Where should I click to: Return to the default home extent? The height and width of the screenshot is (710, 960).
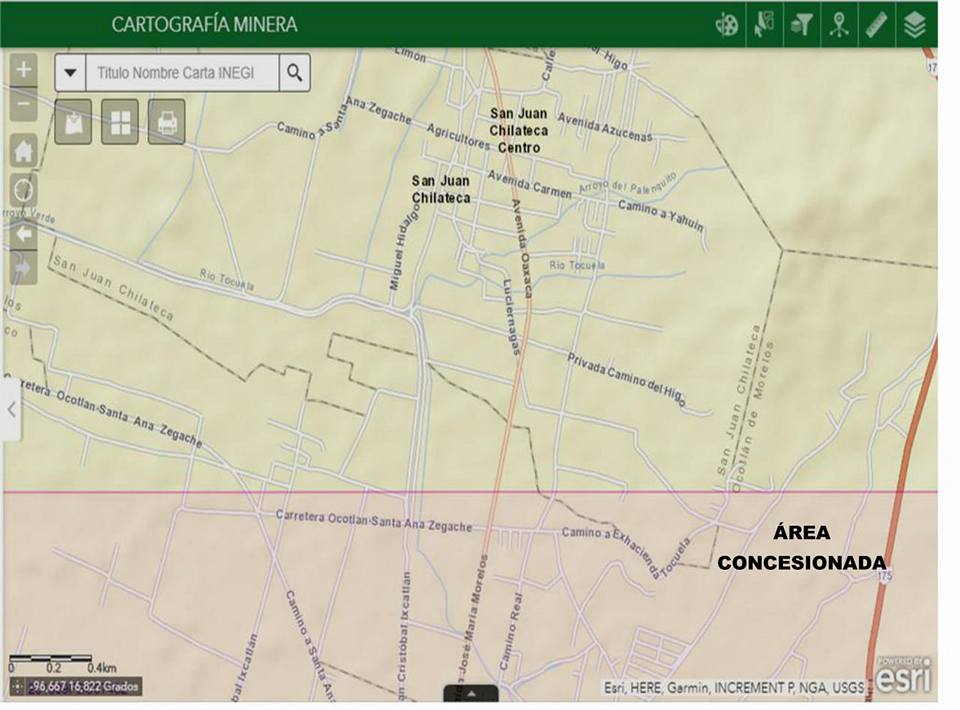coord(24,151)
